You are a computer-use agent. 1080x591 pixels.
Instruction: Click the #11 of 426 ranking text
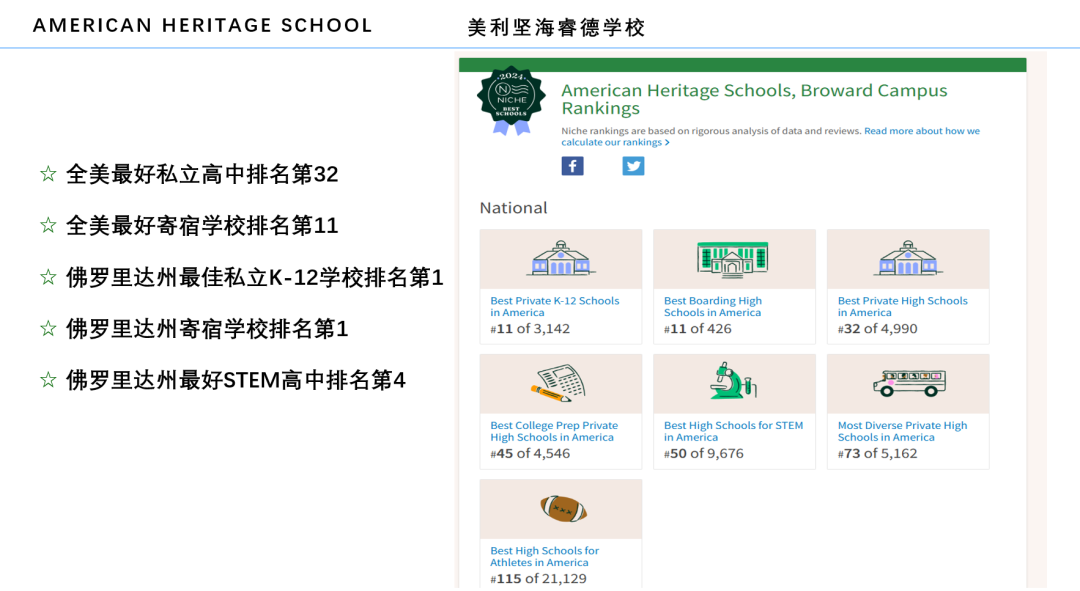[698, 329]
